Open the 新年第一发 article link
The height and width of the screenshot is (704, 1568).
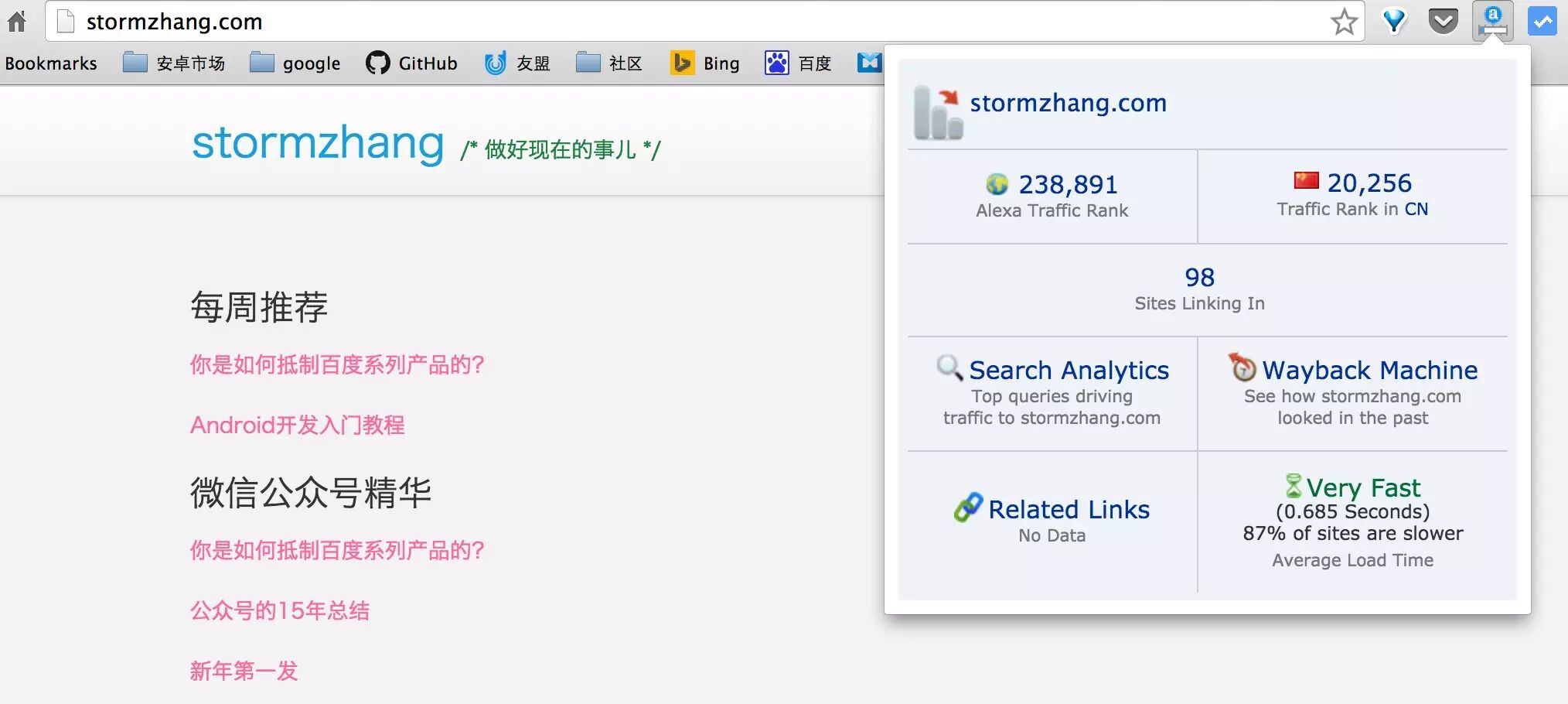(244, 671)
